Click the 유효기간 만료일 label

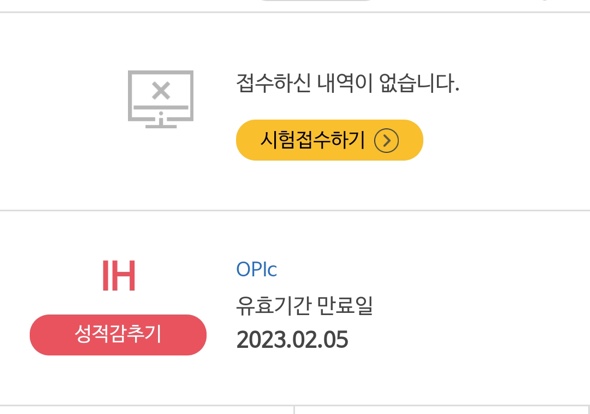[x=304, y=306]
